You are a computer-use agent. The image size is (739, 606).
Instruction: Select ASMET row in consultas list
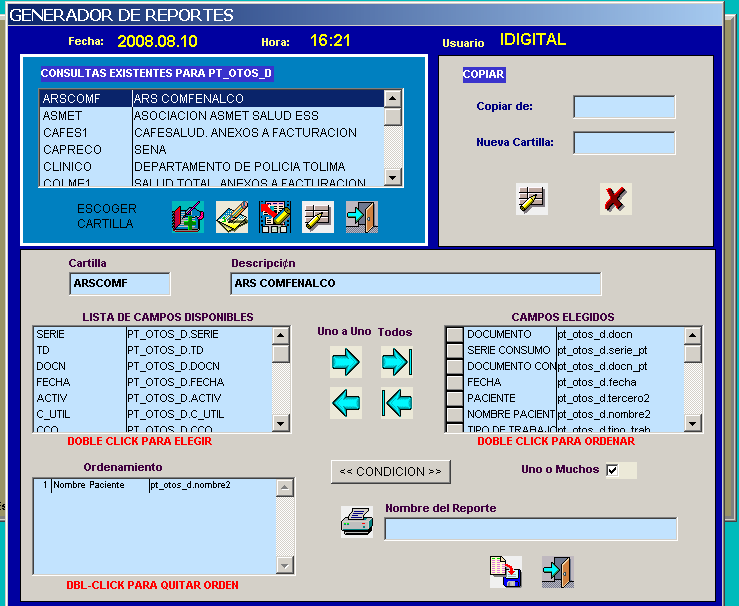pos(211,115)
